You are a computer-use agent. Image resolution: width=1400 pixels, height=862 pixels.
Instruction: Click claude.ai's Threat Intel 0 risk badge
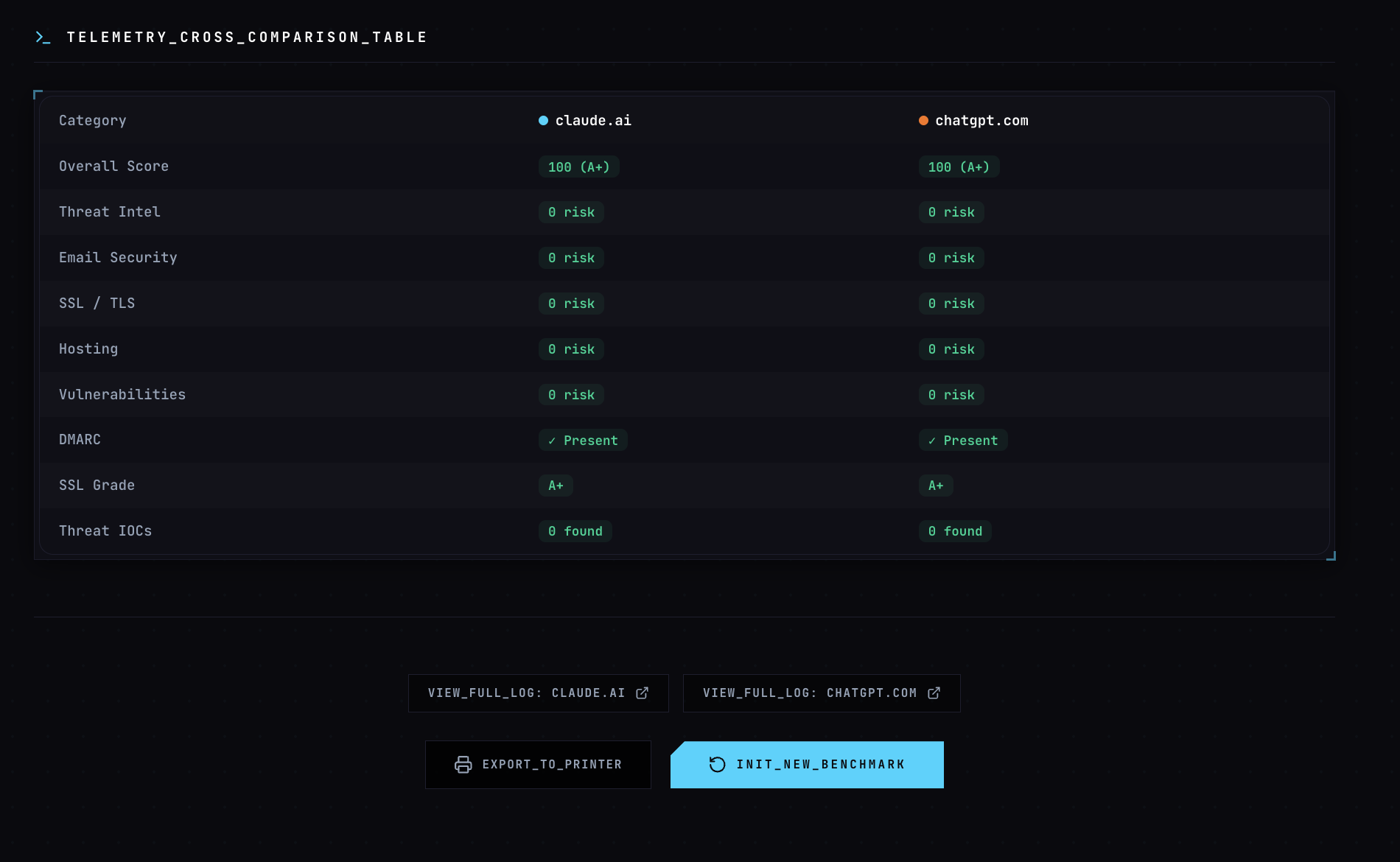[x=571, y=212]
